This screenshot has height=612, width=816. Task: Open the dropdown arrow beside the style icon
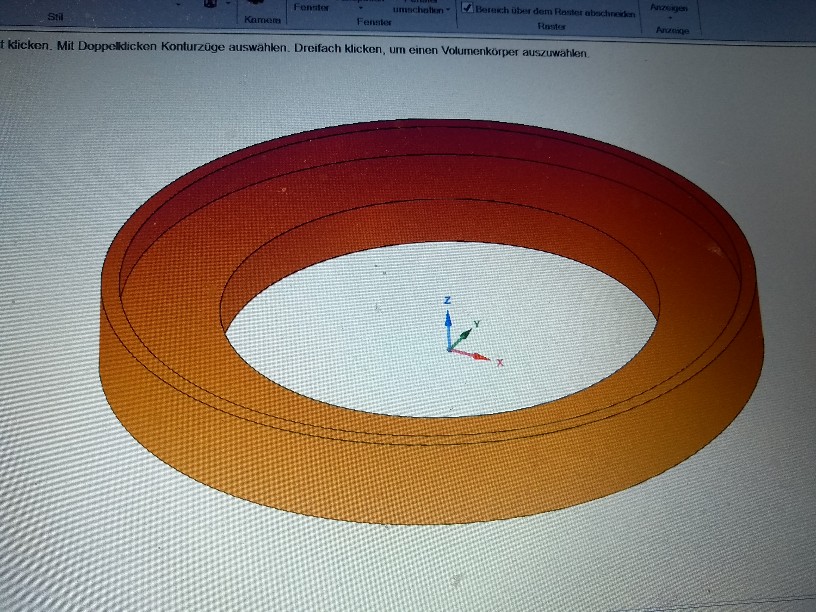(227, 5)
